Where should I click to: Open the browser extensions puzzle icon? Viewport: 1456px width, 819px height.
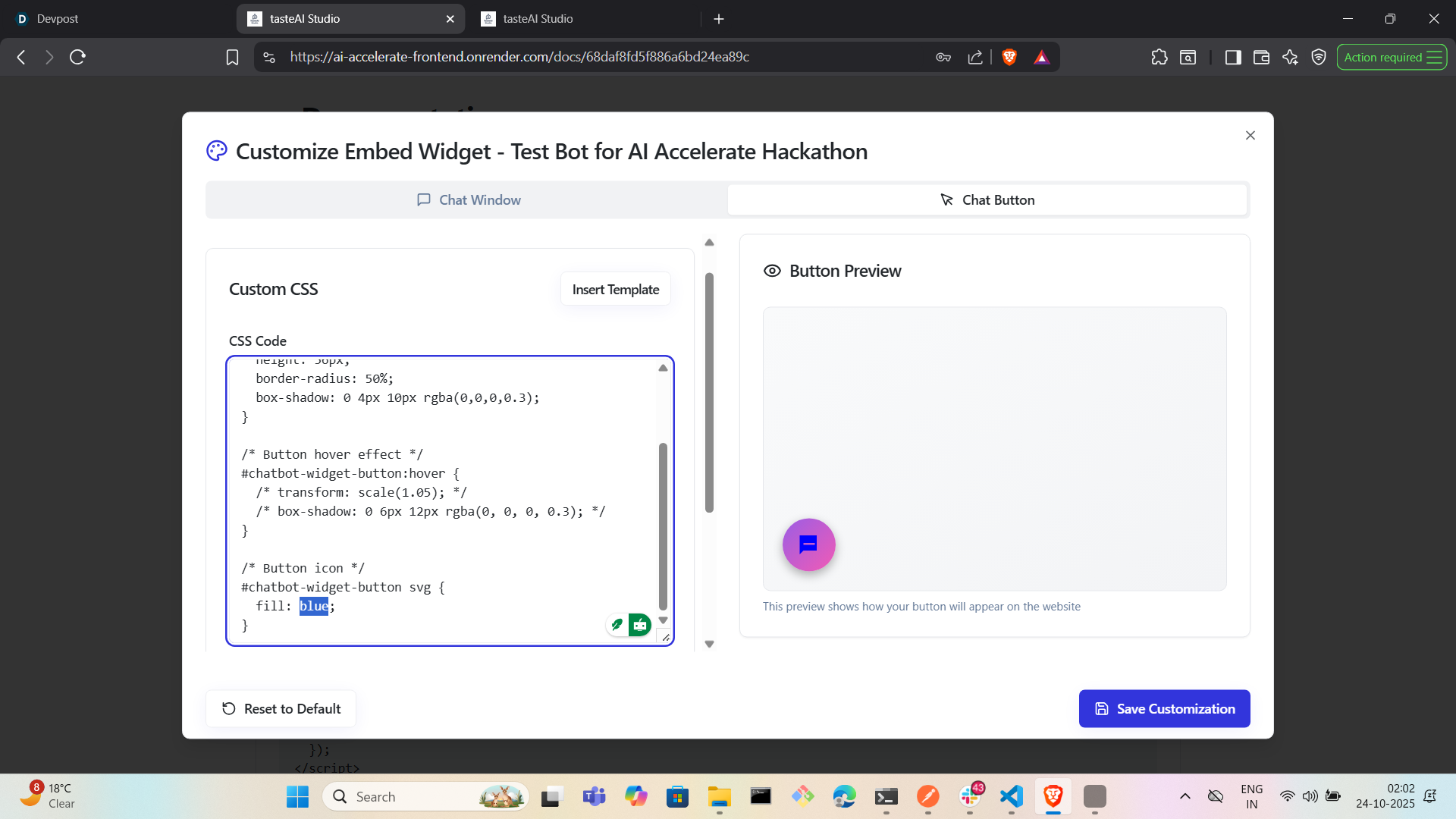coord(1159,57)
